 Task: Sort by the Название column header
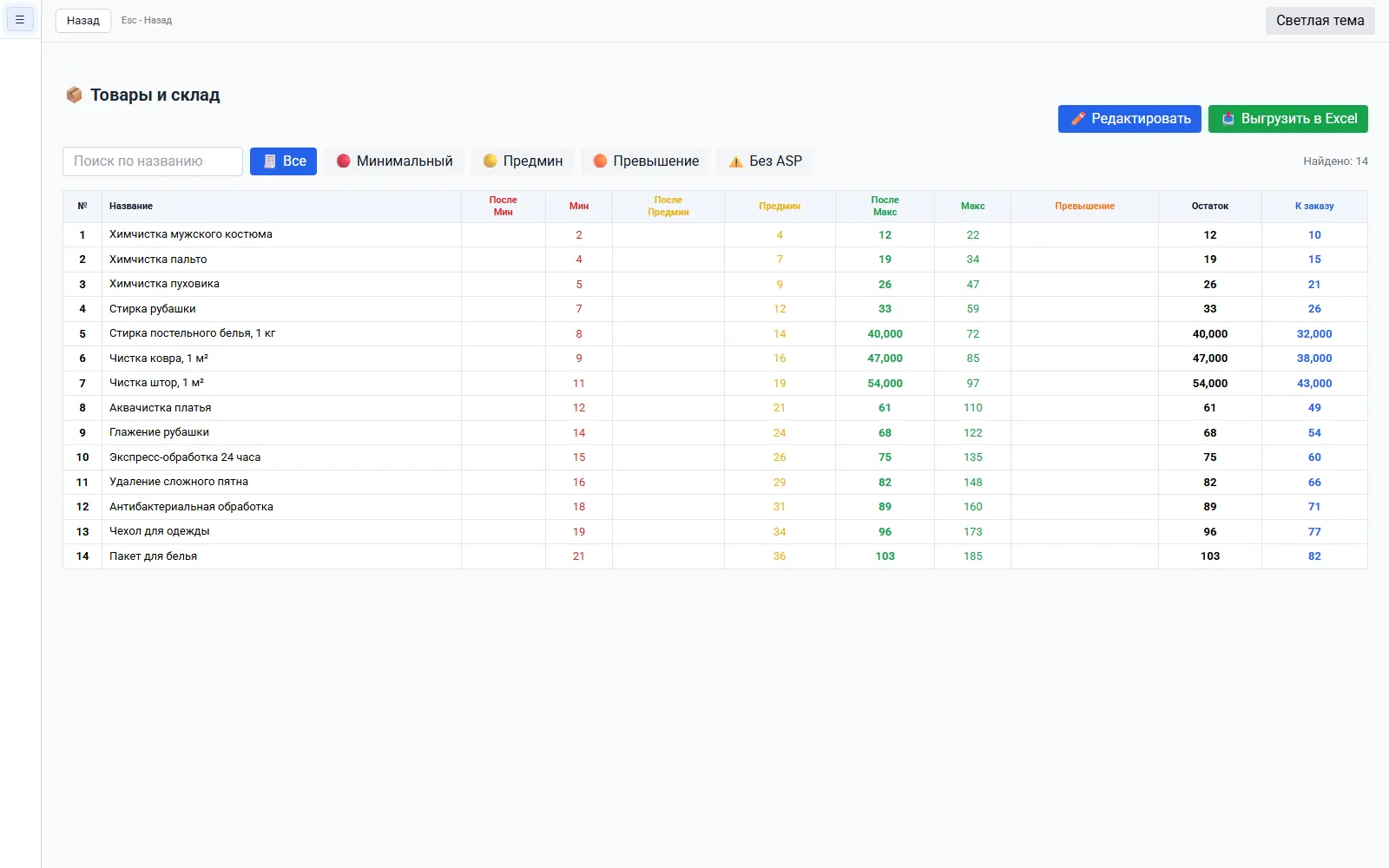pos(131,207)
